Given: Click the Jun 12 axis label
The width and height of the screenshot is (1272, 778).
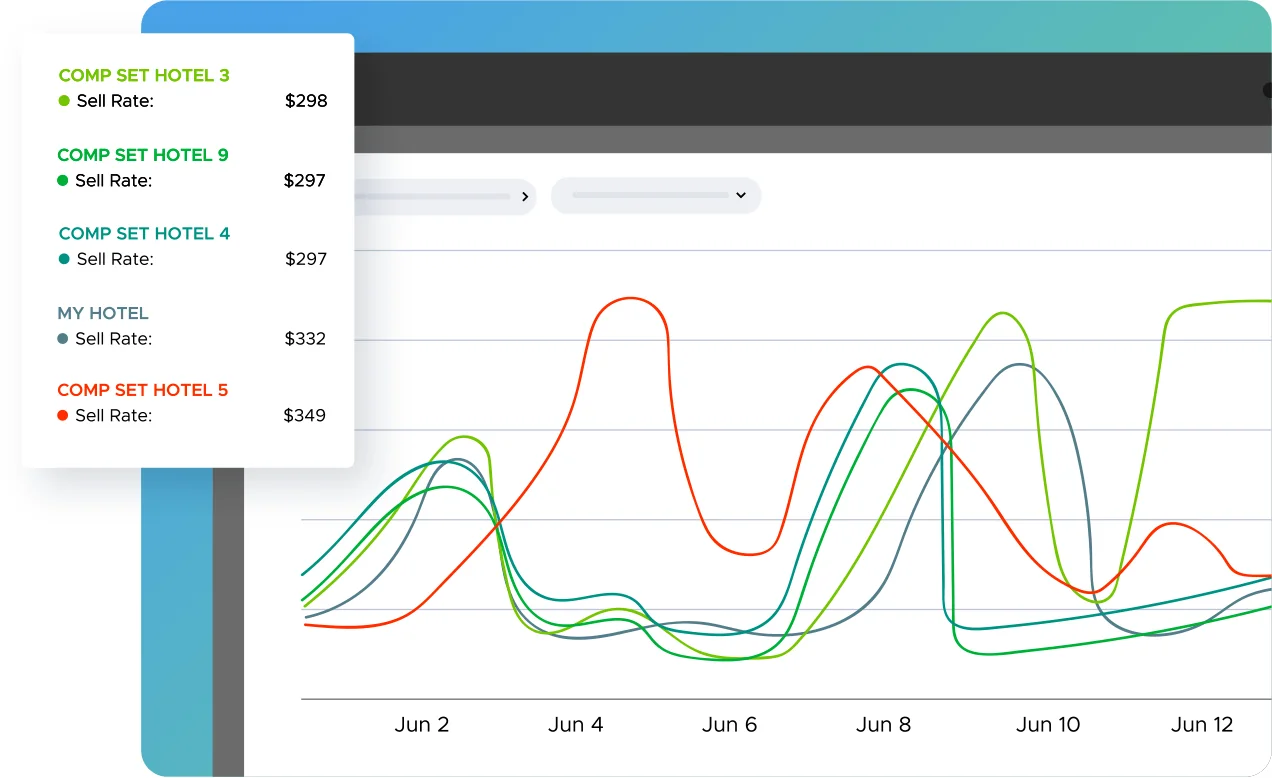Looking at the screenshot, I should tap(1202, 725).
